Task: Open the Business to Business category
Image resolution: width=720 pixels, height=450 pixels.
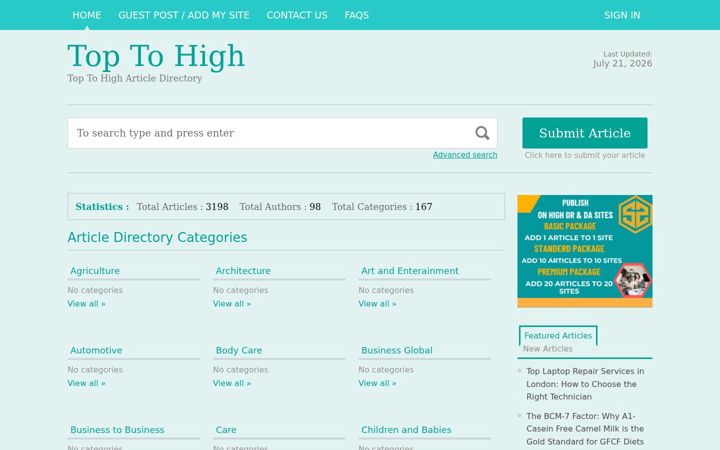Action: 117,430
